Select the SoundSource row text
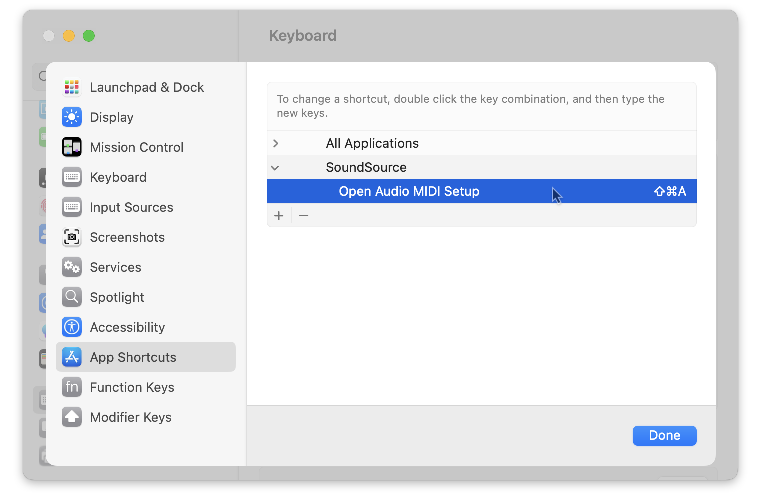 pos(366,168)
